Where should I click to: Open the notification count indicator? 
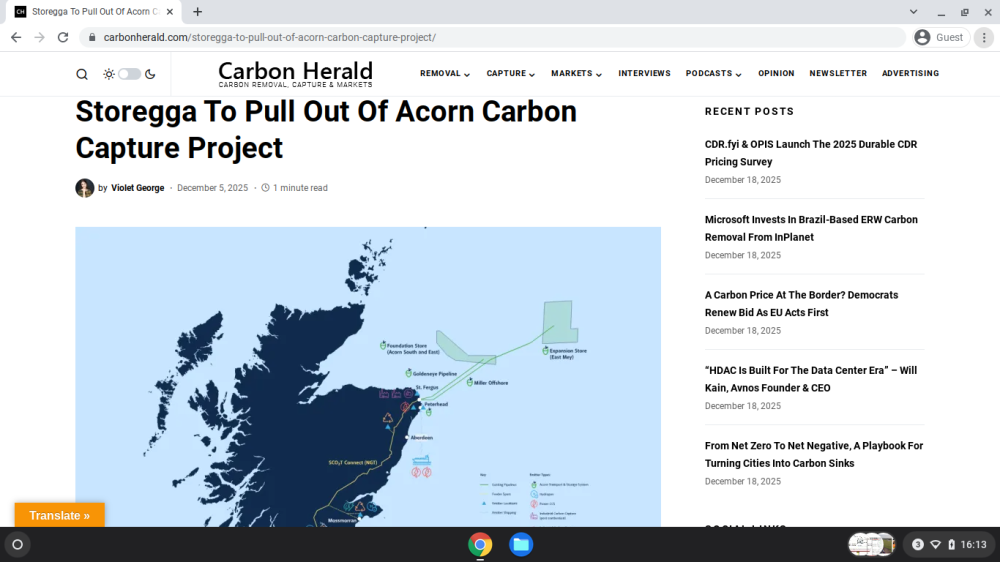[x=918, y=545]
